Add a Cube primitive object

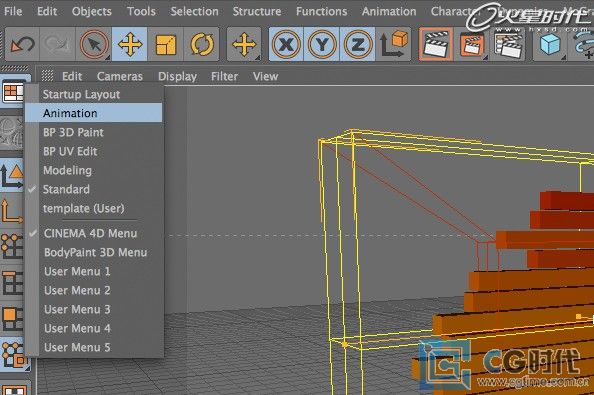point(550,44)
